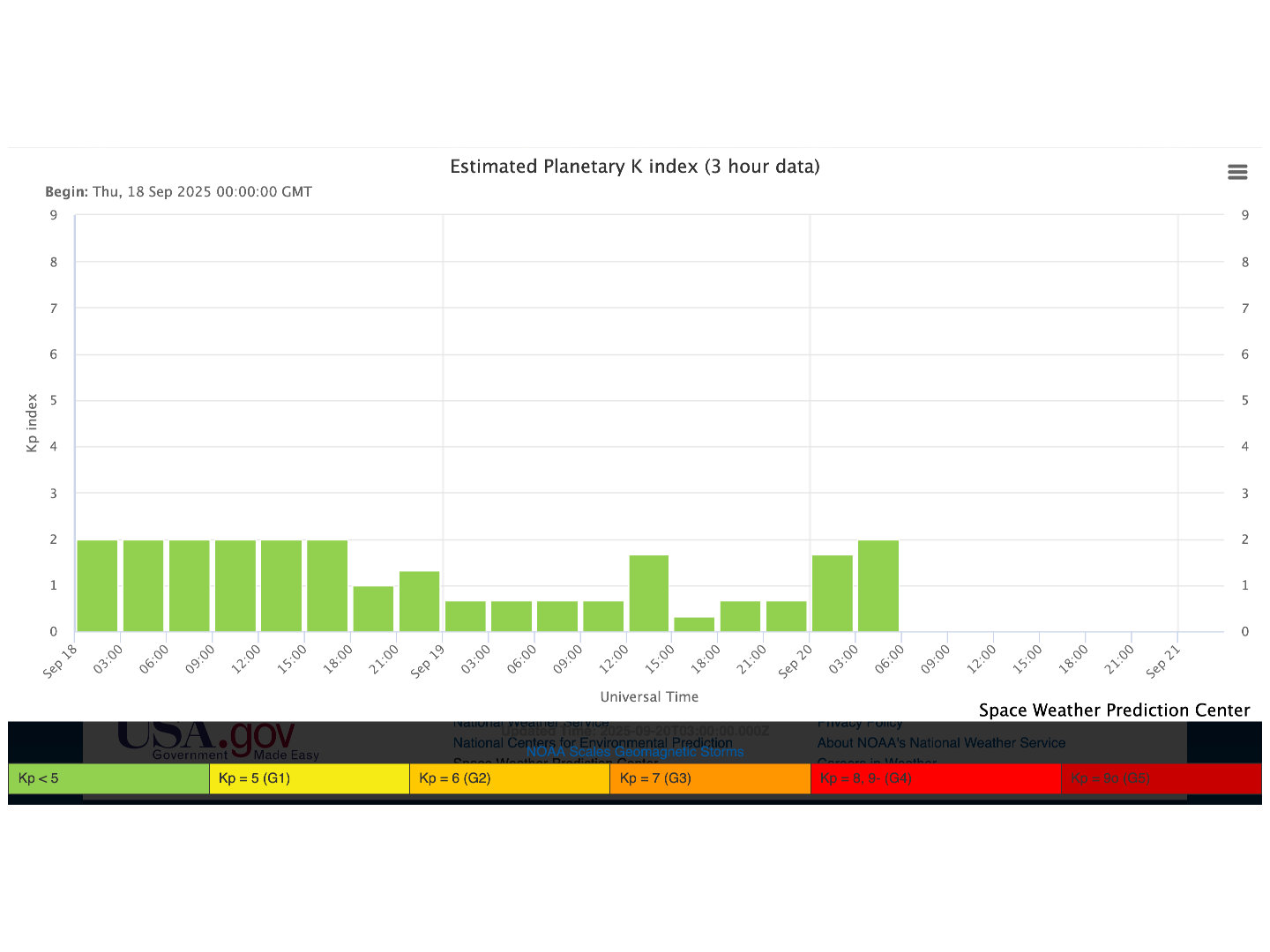The width and height of the screenshot is (1270, 952).
Task: Click the last bar at Sep 20 03:00
Action: (878, 586)
